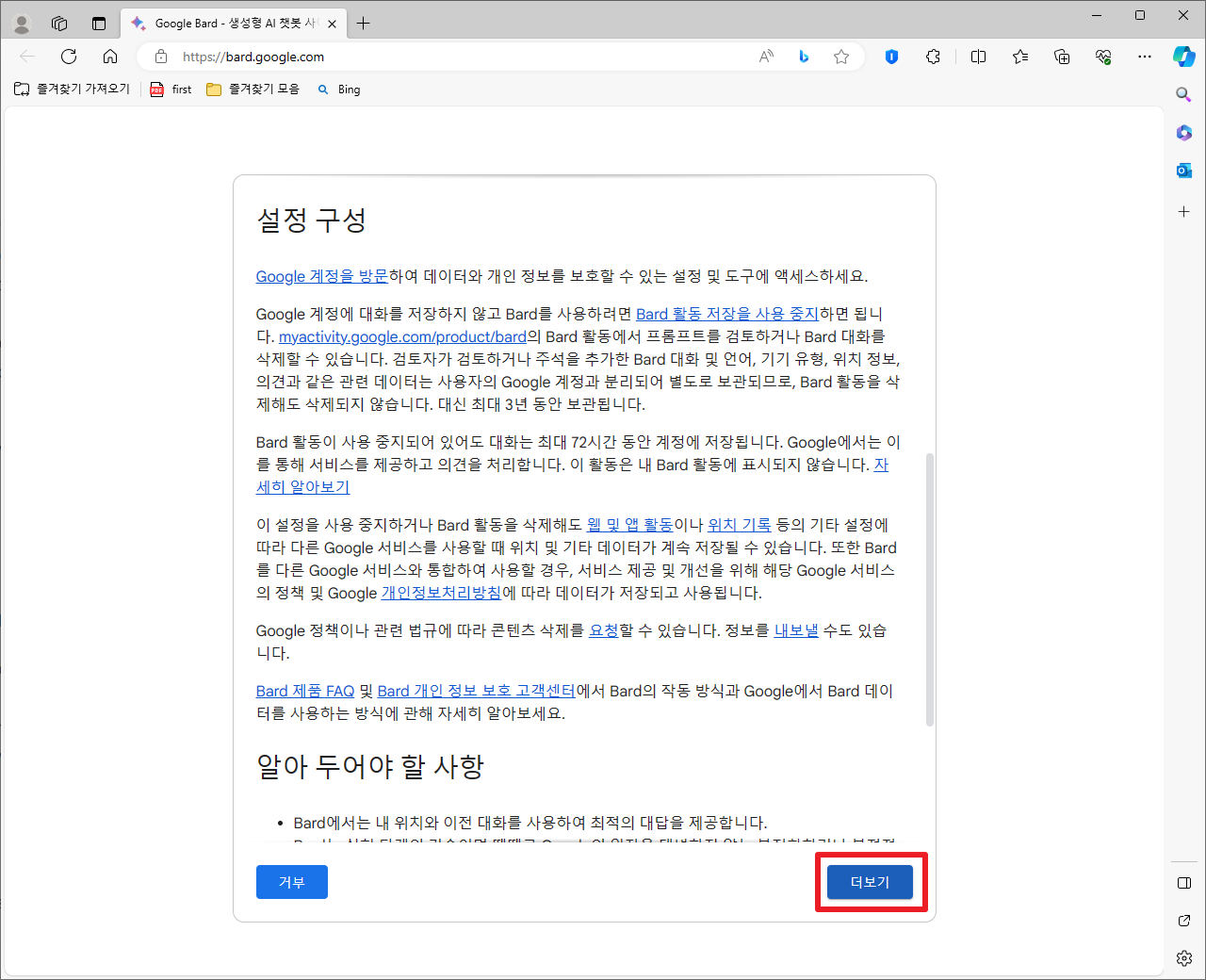Screen dimensions: 1206x980
Task: Reload the page with Refresh icon
Action: pos(69,57)
